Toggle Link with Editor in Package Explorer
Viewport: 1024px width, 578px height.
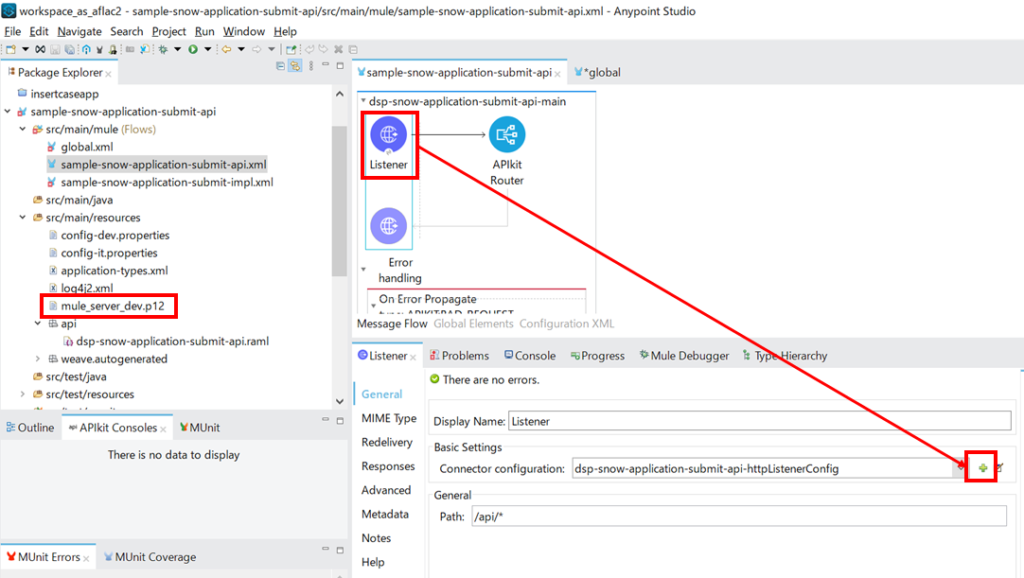(296, 66)
